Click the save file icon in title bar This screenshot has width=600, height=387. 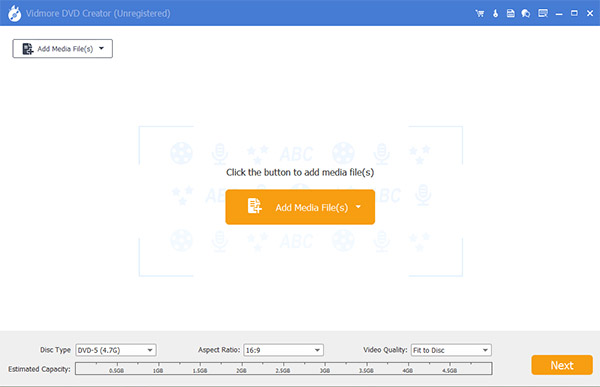point(510,13)
